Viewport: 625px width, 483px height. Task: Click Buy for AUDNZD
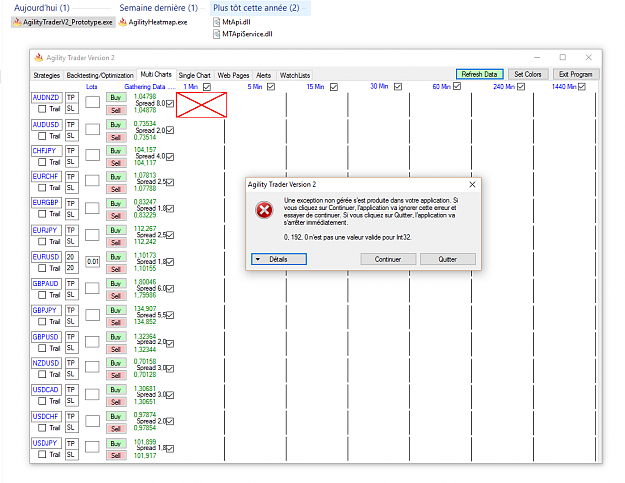[116, 98]
